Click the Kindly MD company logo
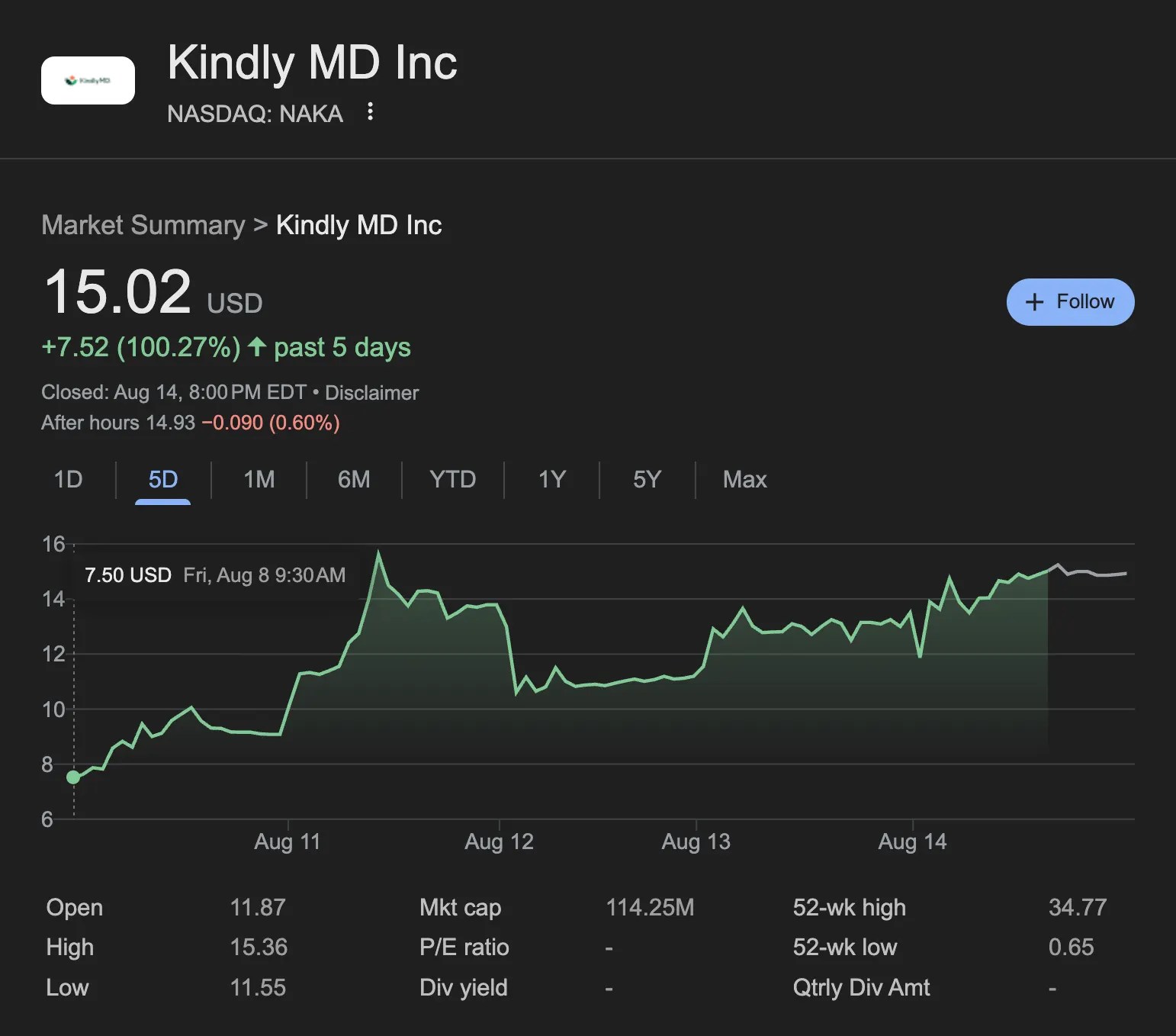1176x1036 pixels. tap(88, 80)
